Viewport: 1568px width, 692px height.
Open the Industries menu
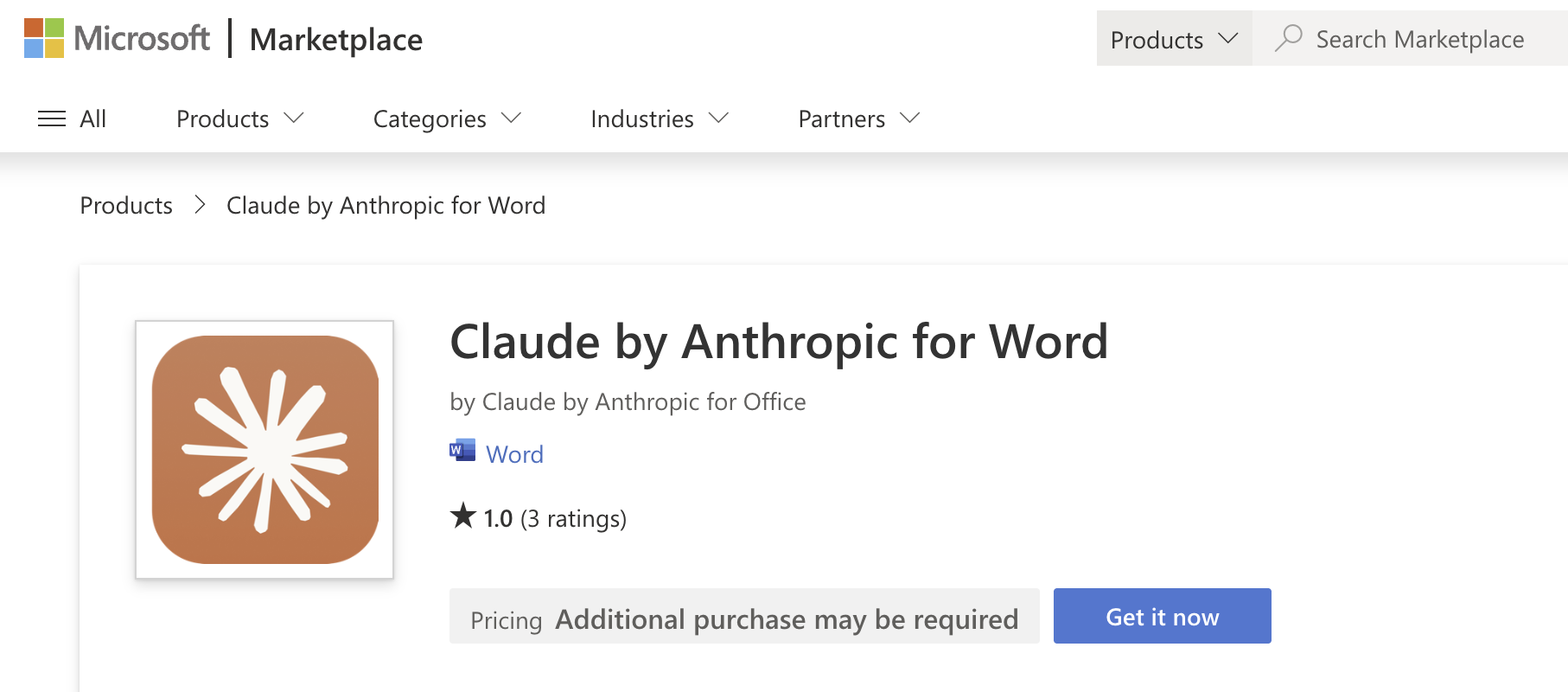coord(659,119)
